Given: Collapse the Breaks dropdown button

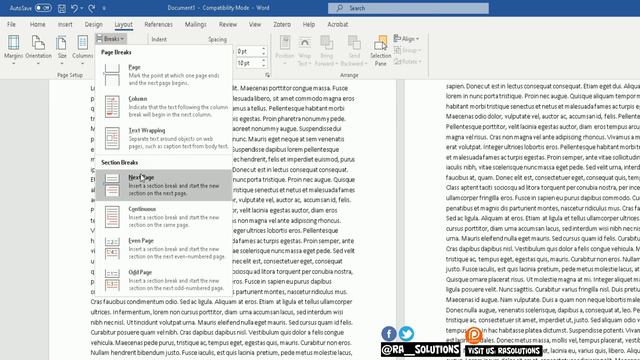Looking at the screenshot, I should (x=111, y=39).
